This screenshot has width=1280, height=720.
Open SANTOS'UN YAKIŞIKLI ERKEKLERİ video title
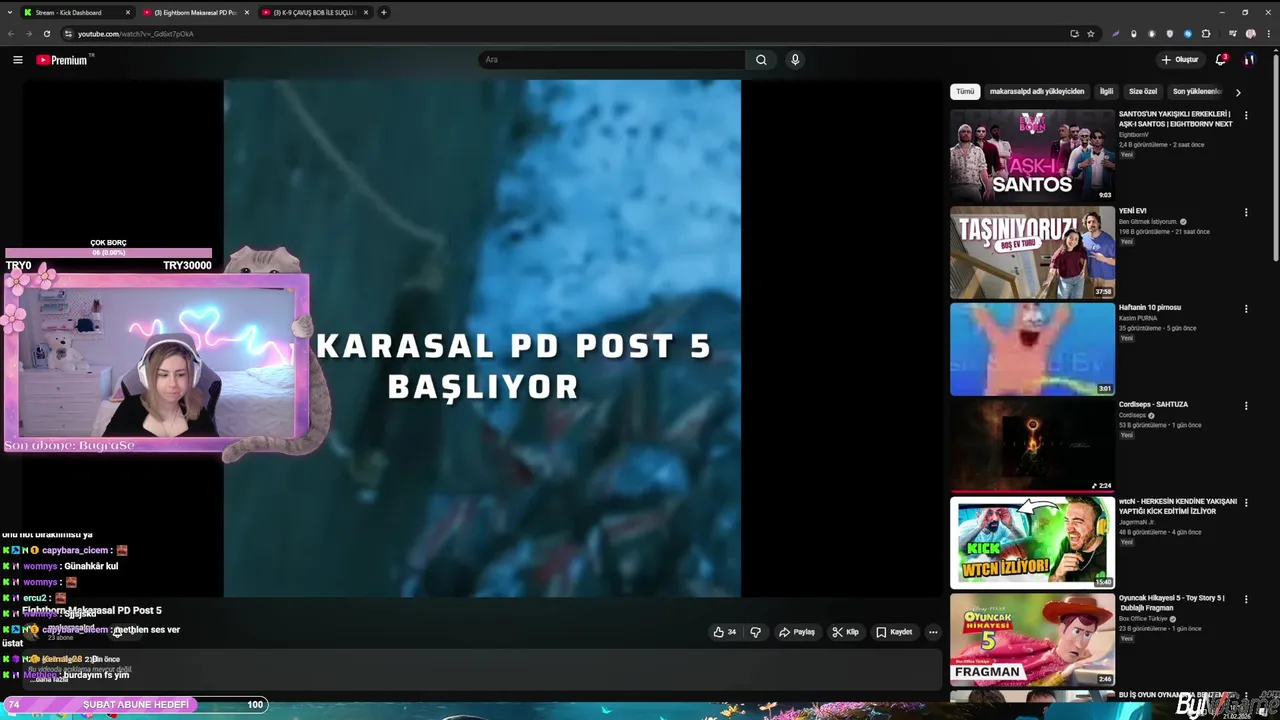click(1175, 119)
